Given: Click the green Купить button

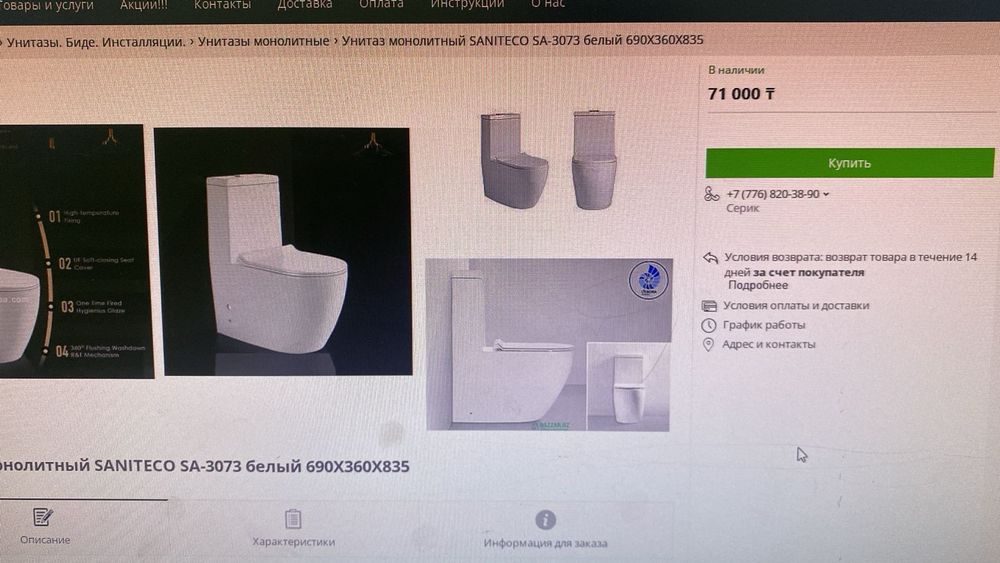Looking at the screenshot, I should tap(849, 163).
